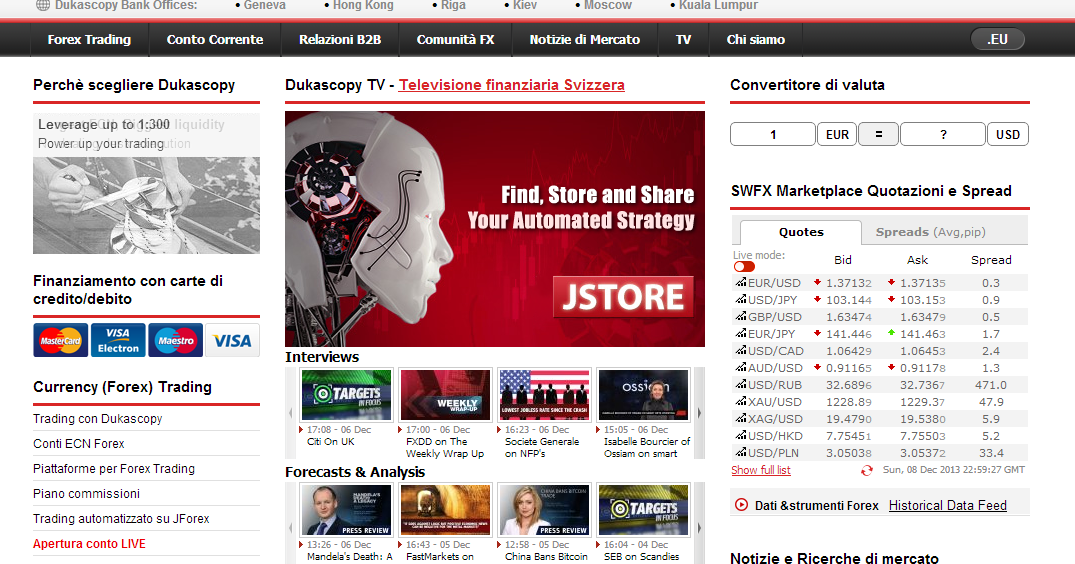Click the Kuala Lumpur office link

click(x=718, y=5)
